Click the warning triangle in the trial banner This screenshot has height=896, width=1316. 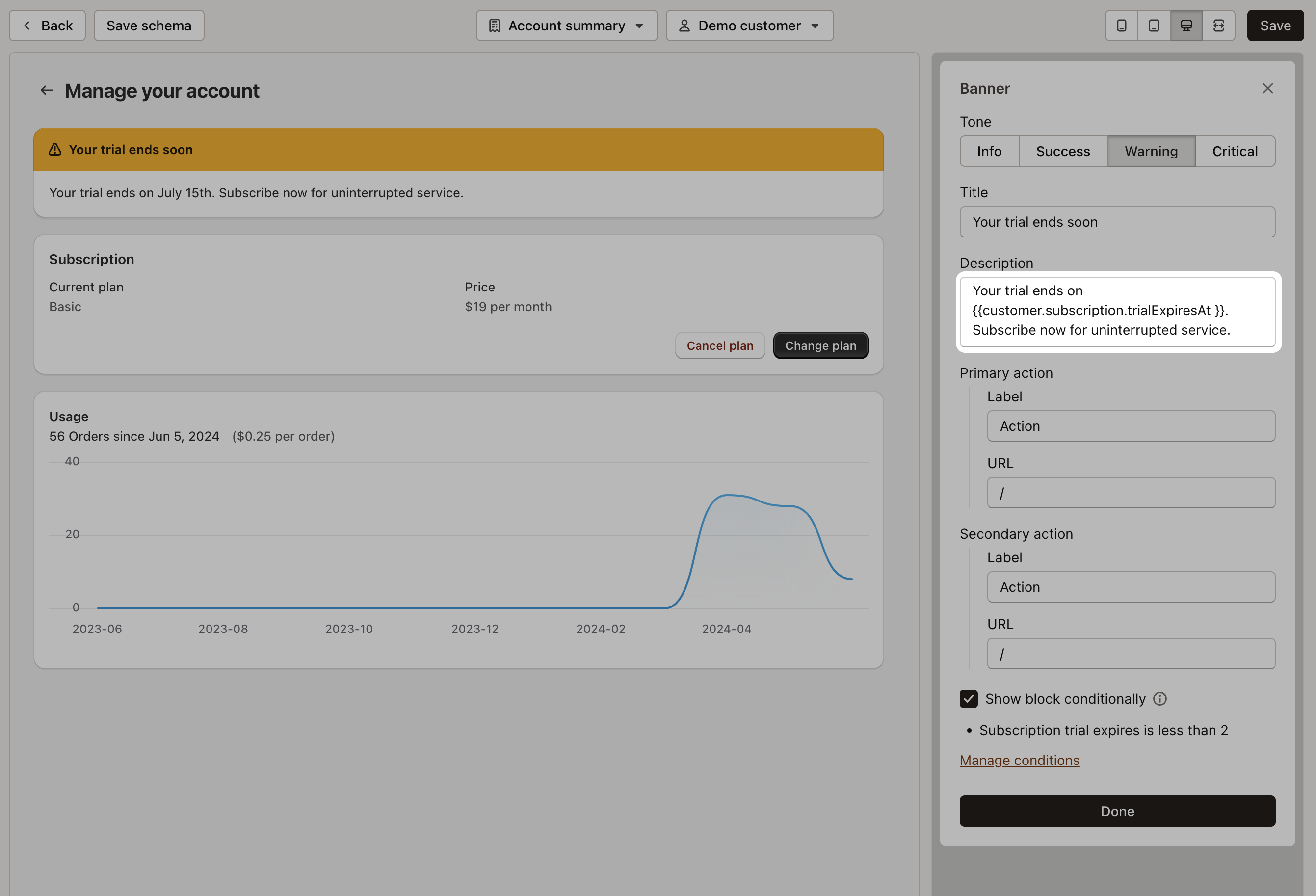tap(54, 149)
